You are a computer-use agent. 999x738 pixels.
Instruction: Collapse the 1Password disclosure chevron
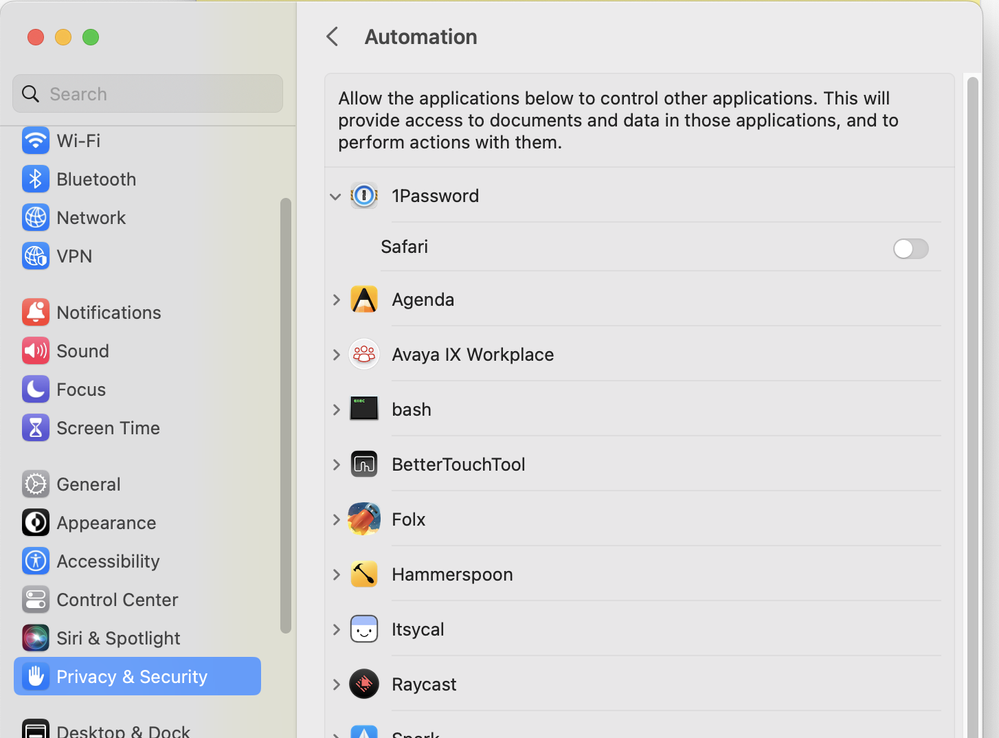pyautogui.click(x=336, y=197)
